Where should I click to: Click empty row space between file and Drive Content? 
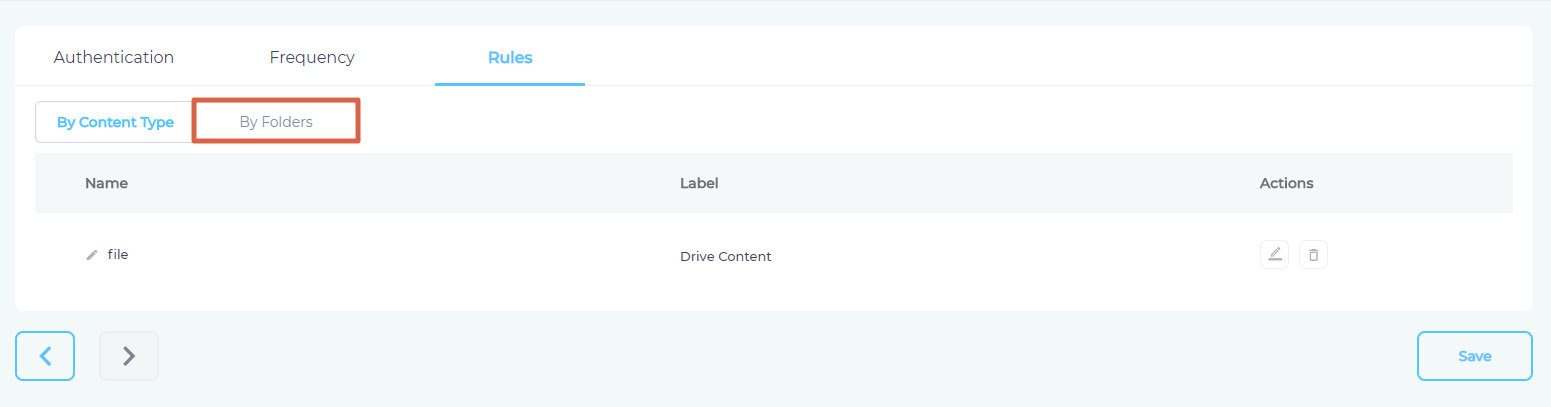400,255
